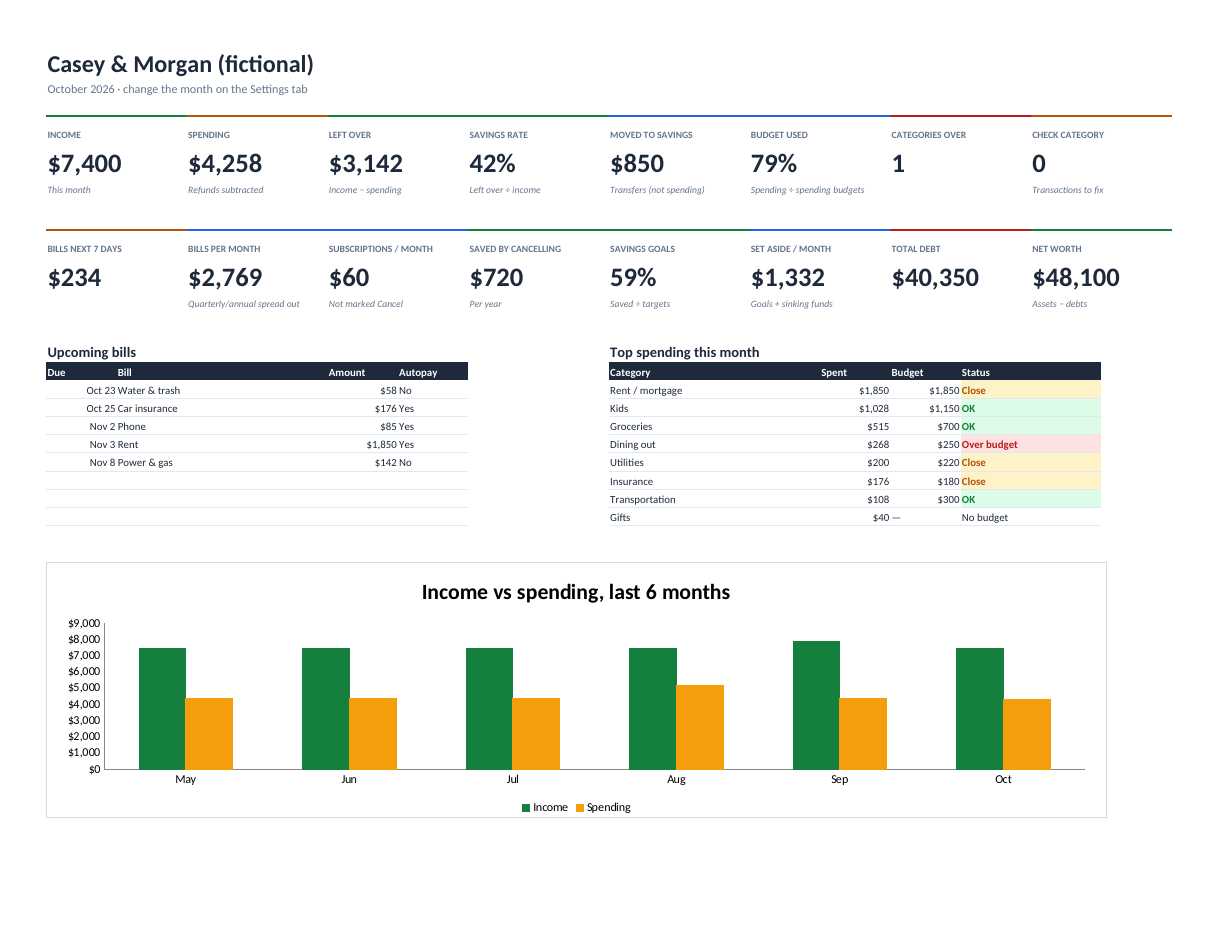The width and height of the screenshot is (1210, 935).
Task: Click the Transfers (not spending) caption
Action: pyautogui.click(x=657, y=190)
